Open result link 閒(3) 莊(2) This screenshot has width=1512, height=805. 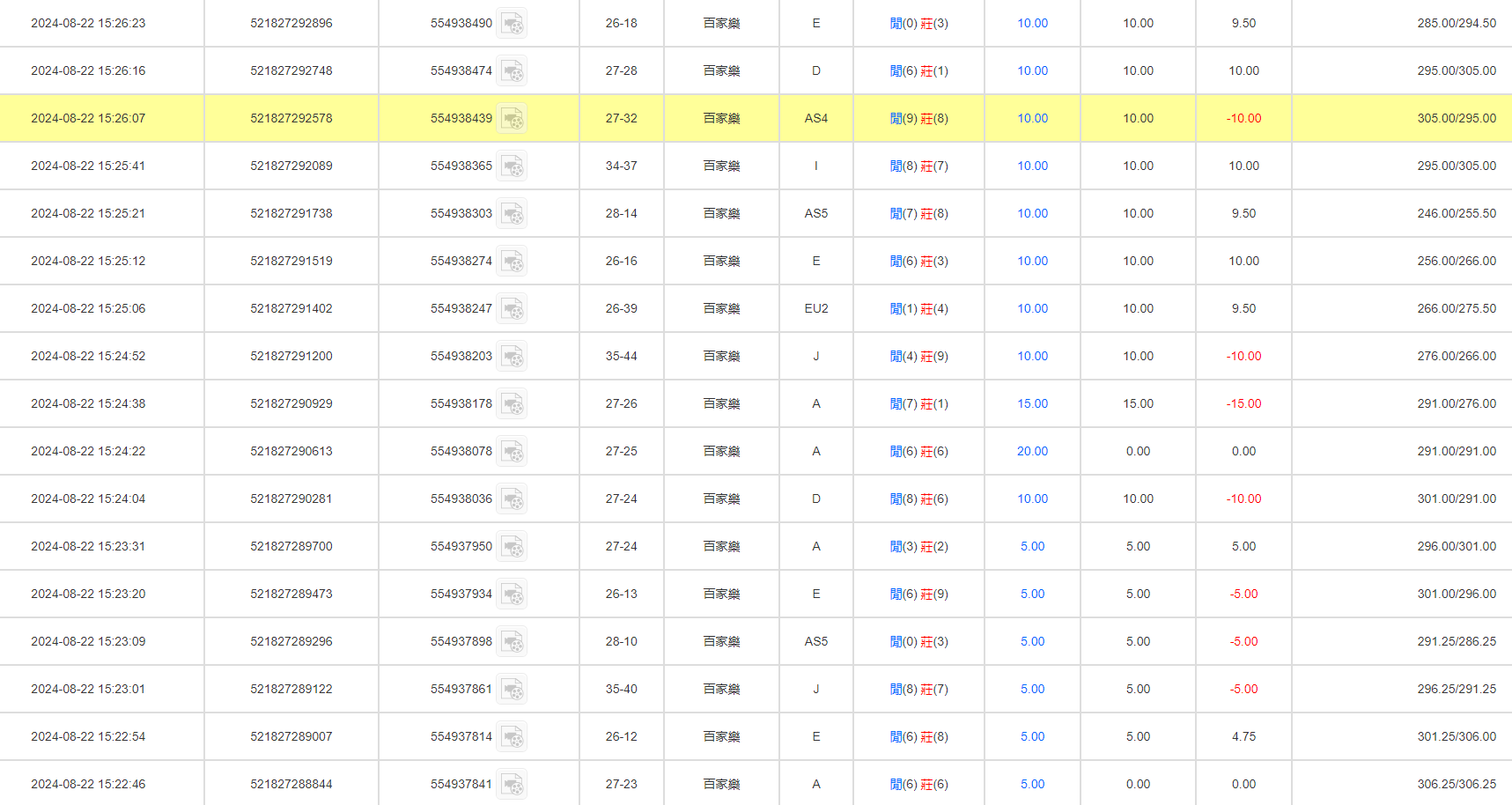tap(918, 546)
